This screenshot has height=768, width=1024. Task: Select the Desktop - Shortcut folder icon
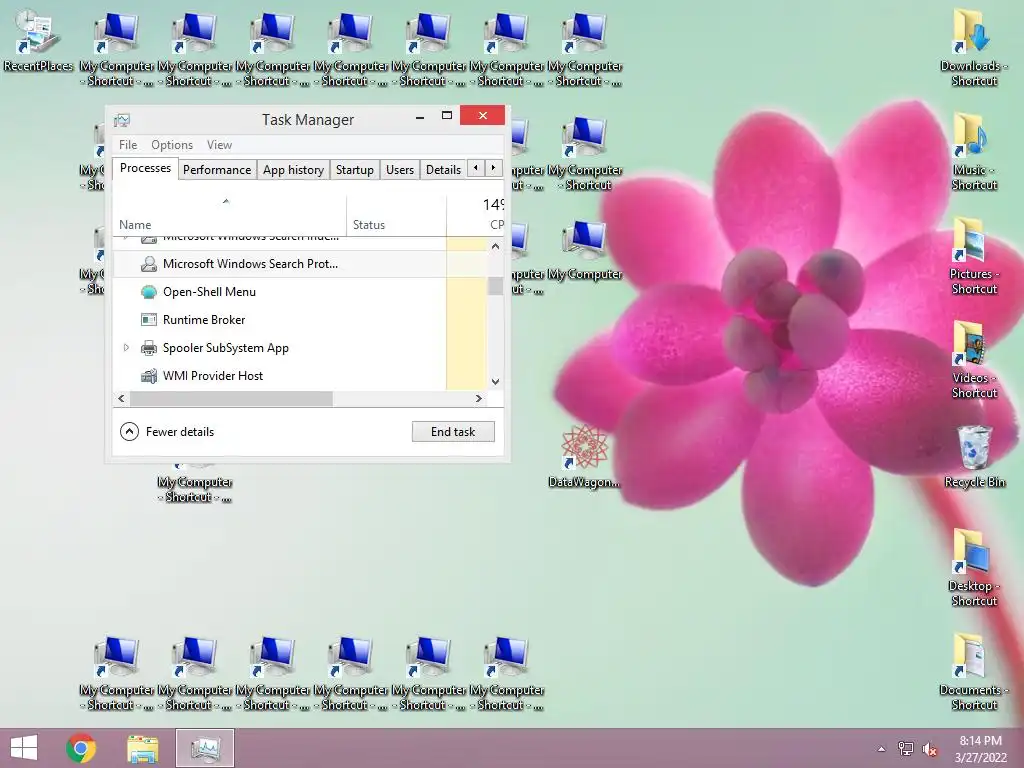point(974,567)
